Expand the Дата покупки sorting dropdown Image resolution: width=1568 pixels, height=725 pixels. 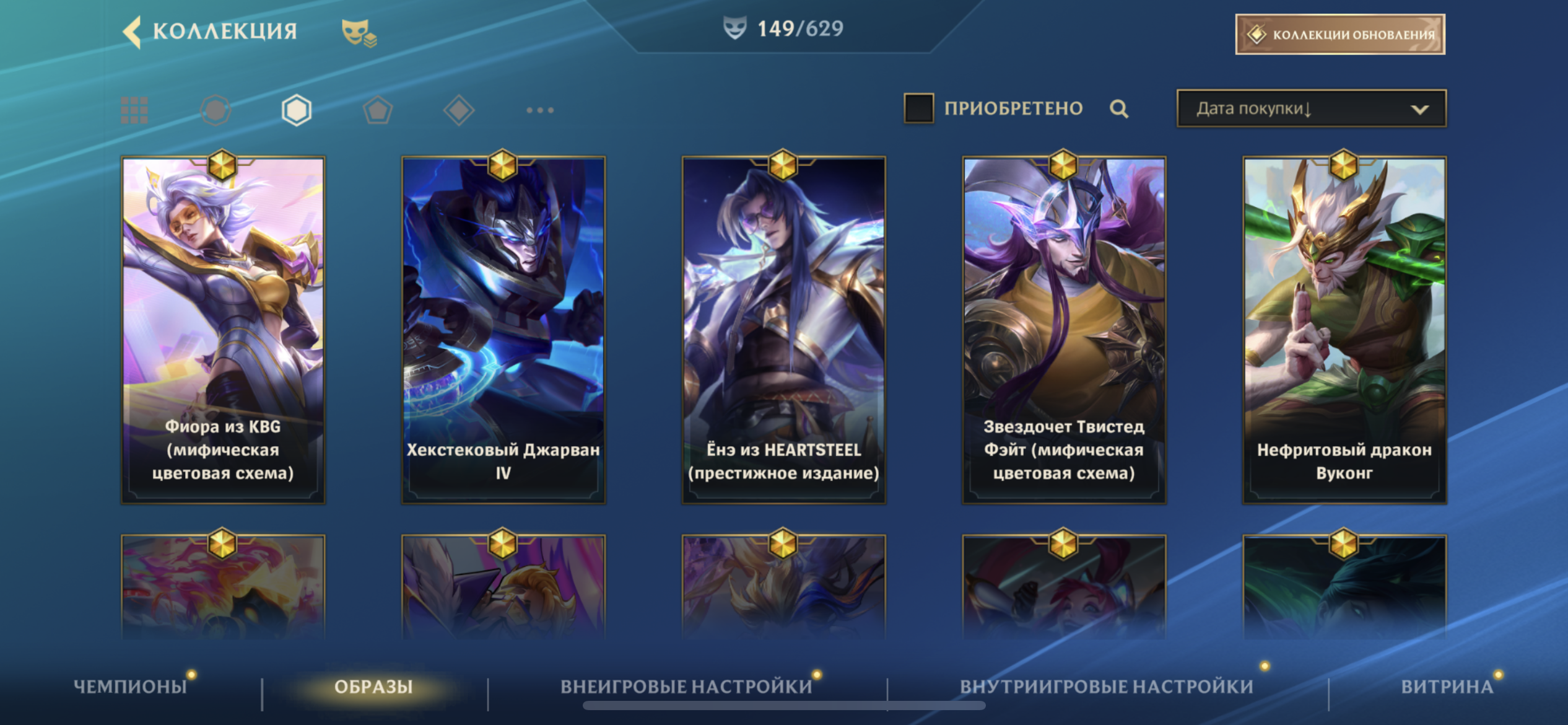coord(1312,108)
